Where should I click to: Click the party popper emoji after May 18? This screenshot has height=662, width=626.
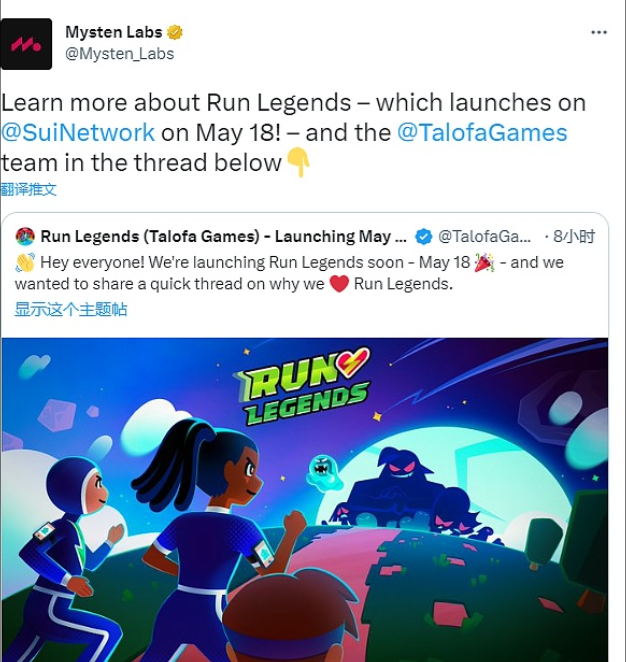484,263
